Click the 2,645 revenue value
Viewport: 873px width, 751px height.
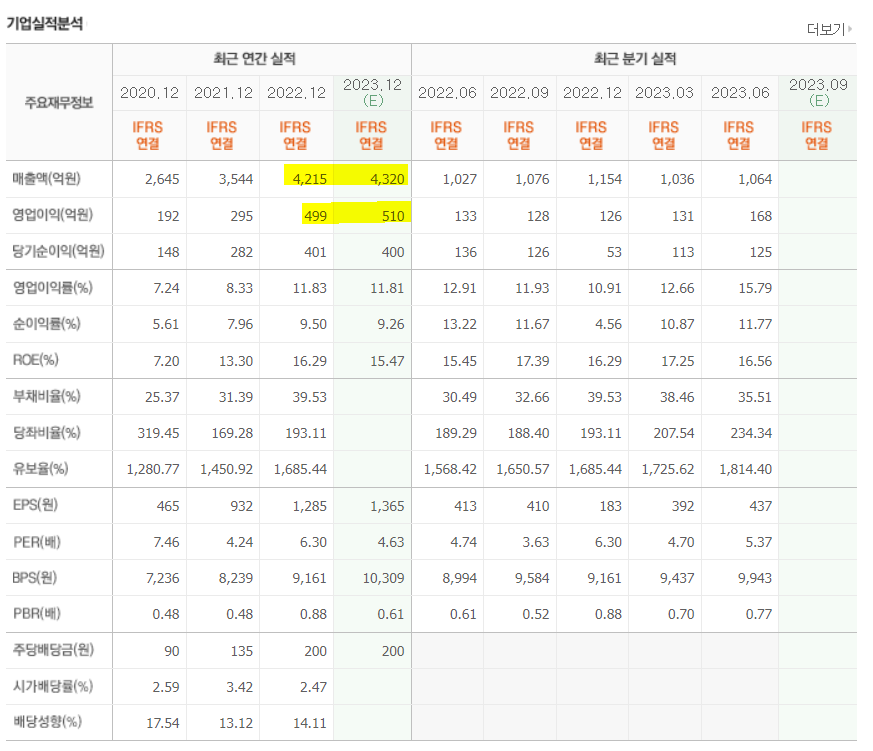[x=162, y=179]
